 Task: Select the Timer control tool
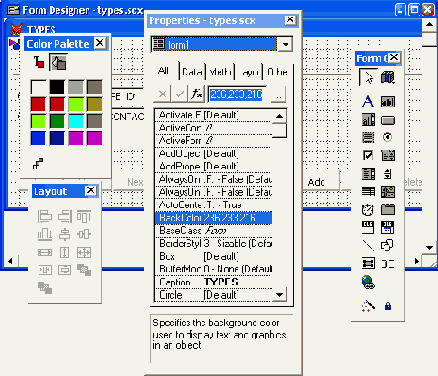(x=368, y=210)
